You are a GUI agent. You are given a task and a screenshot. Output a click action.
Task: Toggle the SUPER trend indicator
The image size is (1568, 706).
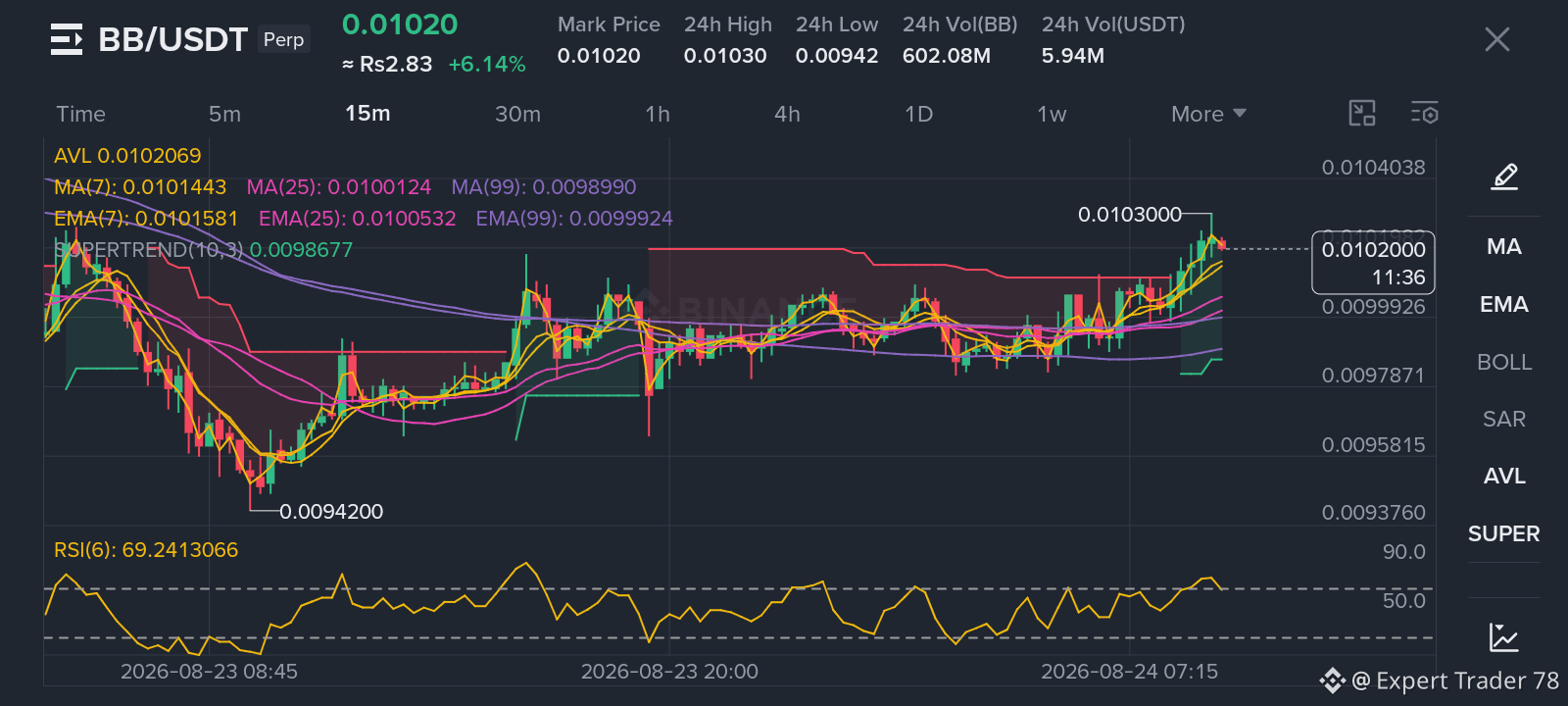coord(1504,533)
